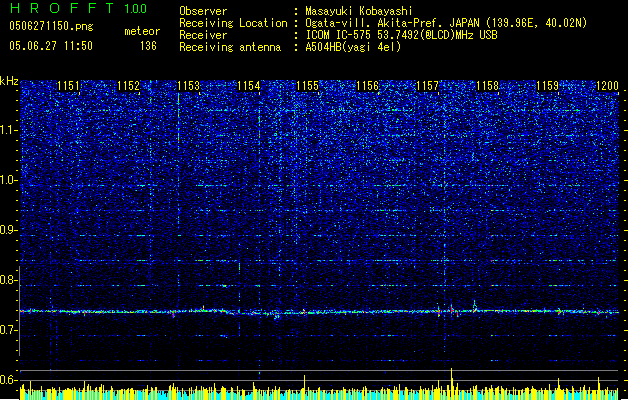The image size is (629, 400).
Task: Click the kHz axis unit label
Action: 9,81
